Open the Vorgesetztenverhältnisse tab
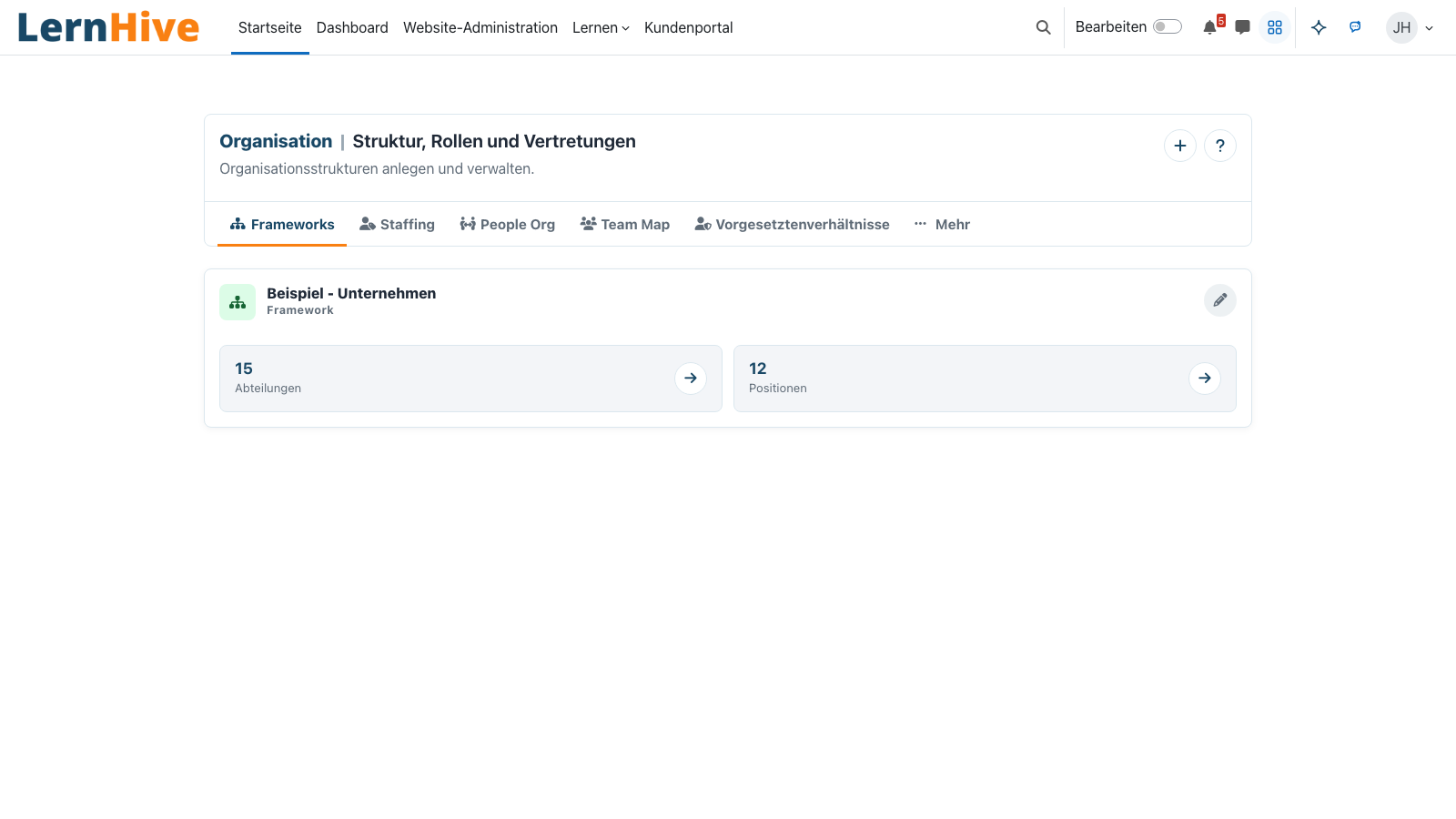Viewport: 1456px width, 819px height. point(793,224)
